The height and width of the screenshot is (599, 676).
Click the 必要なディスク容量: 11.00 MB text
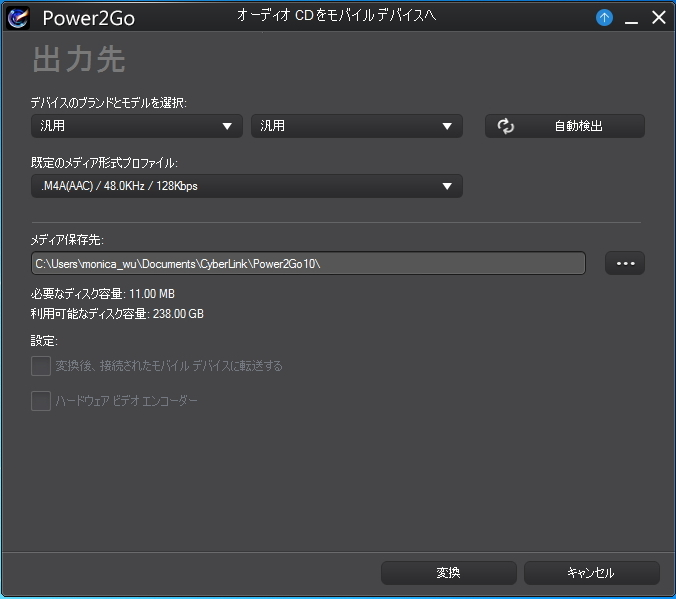coord(103,294)
